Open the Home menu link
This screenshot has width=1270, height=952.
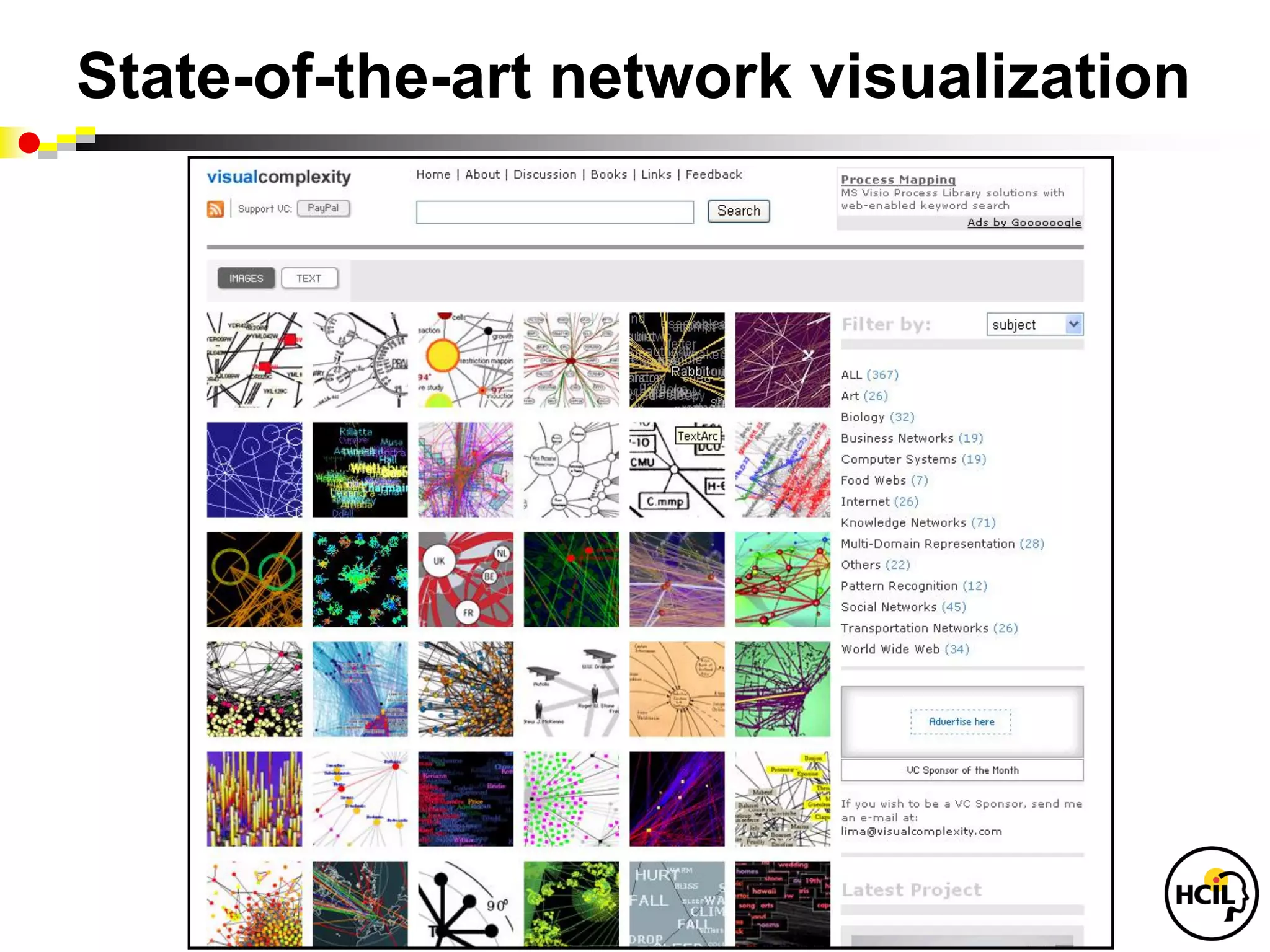[x=433, y=175]
